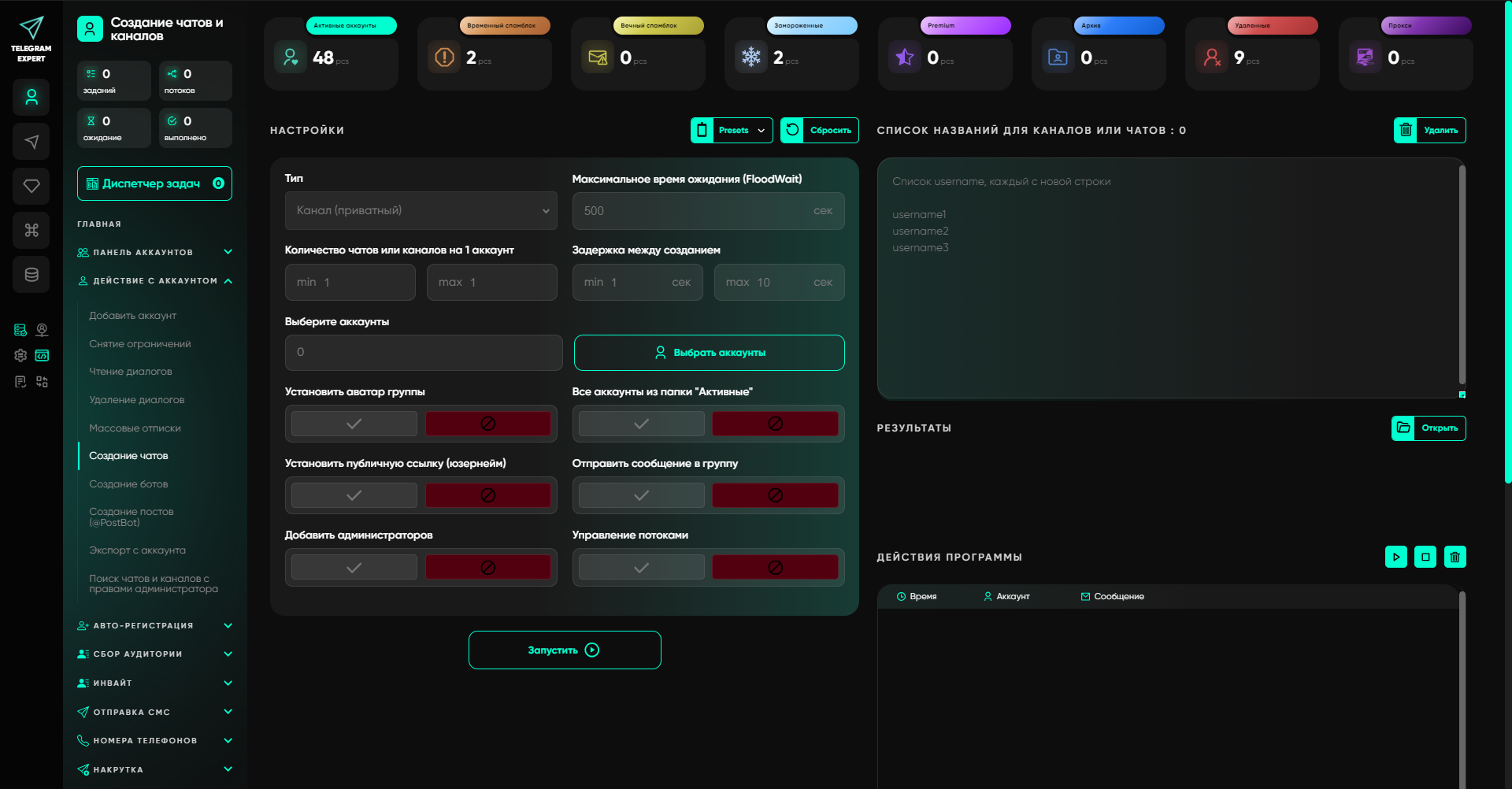Disable sending message to group toggle

click(x=775, y=495)
